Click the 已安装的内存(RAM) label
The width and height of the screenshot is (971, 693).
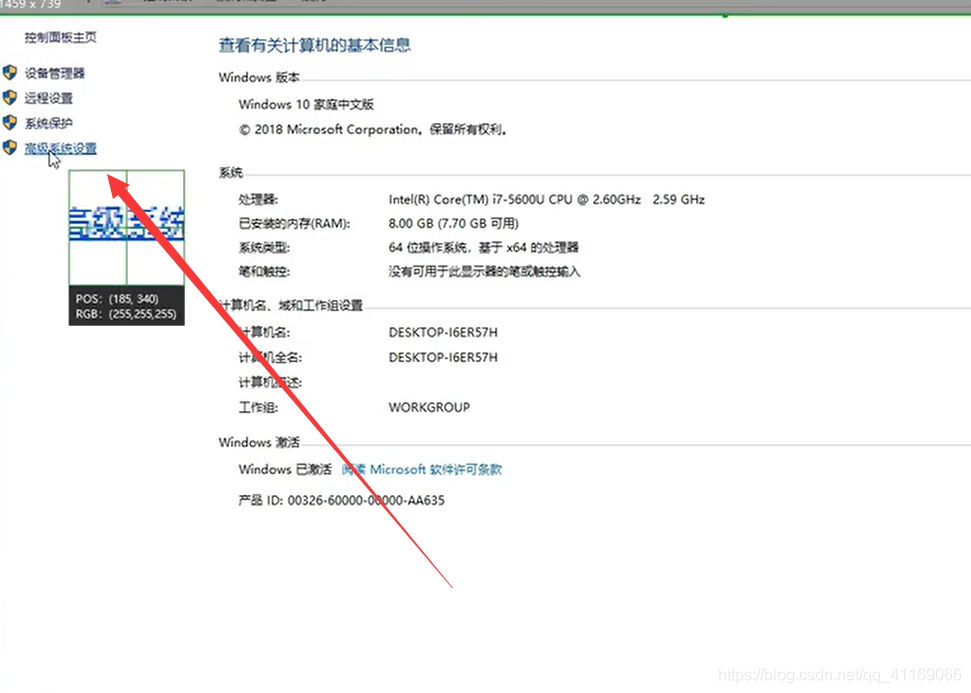point(294,224)
